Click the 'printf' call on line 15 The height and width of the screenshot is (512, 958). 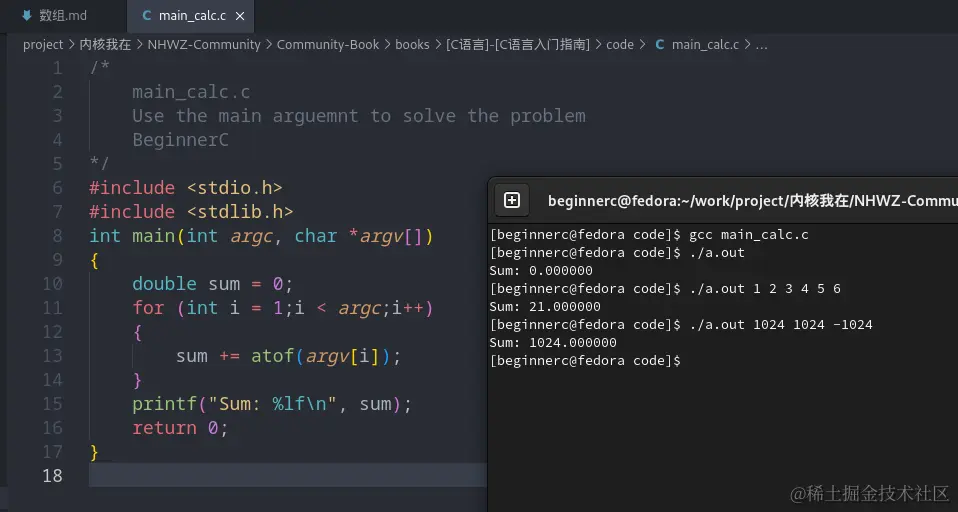click(164, 404)
